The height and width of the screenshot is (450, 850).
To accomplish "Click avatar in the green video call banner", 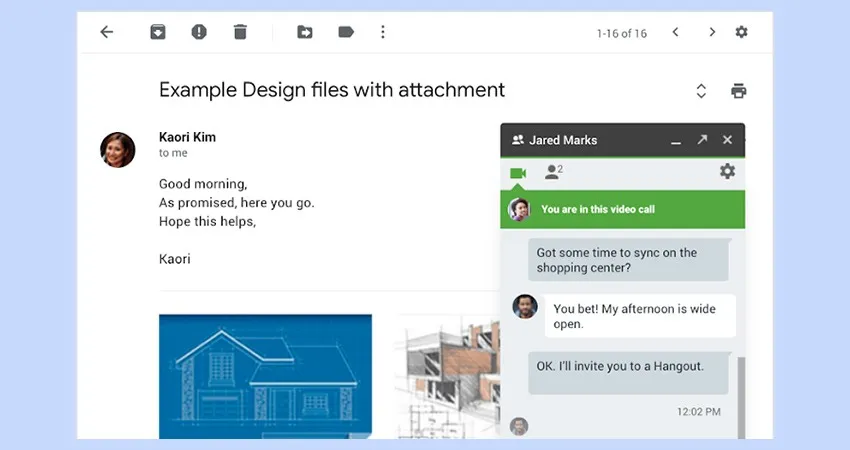I will point(519,209).
